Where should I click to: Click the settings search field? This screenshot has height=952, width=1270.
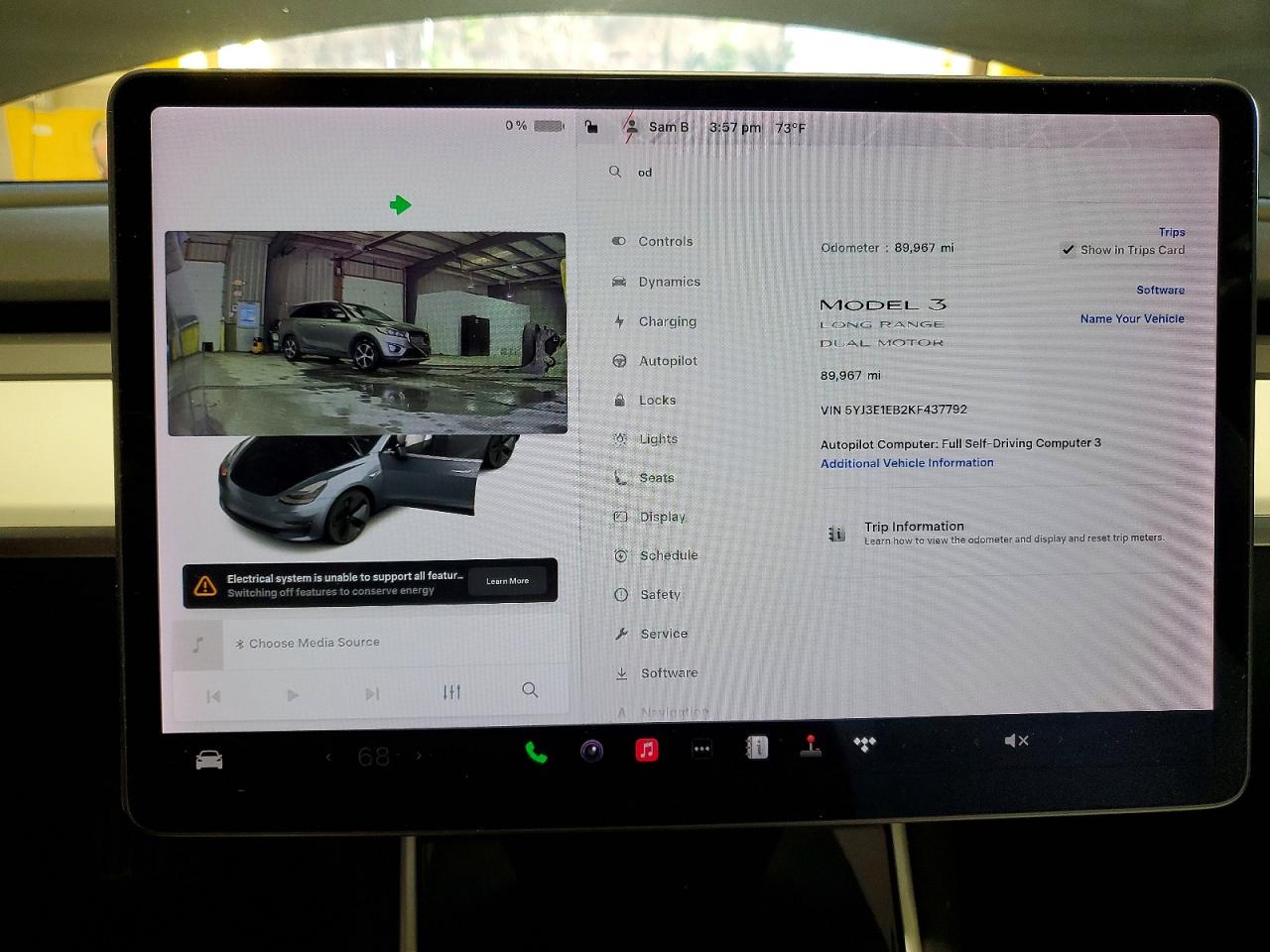click(893, 173)
